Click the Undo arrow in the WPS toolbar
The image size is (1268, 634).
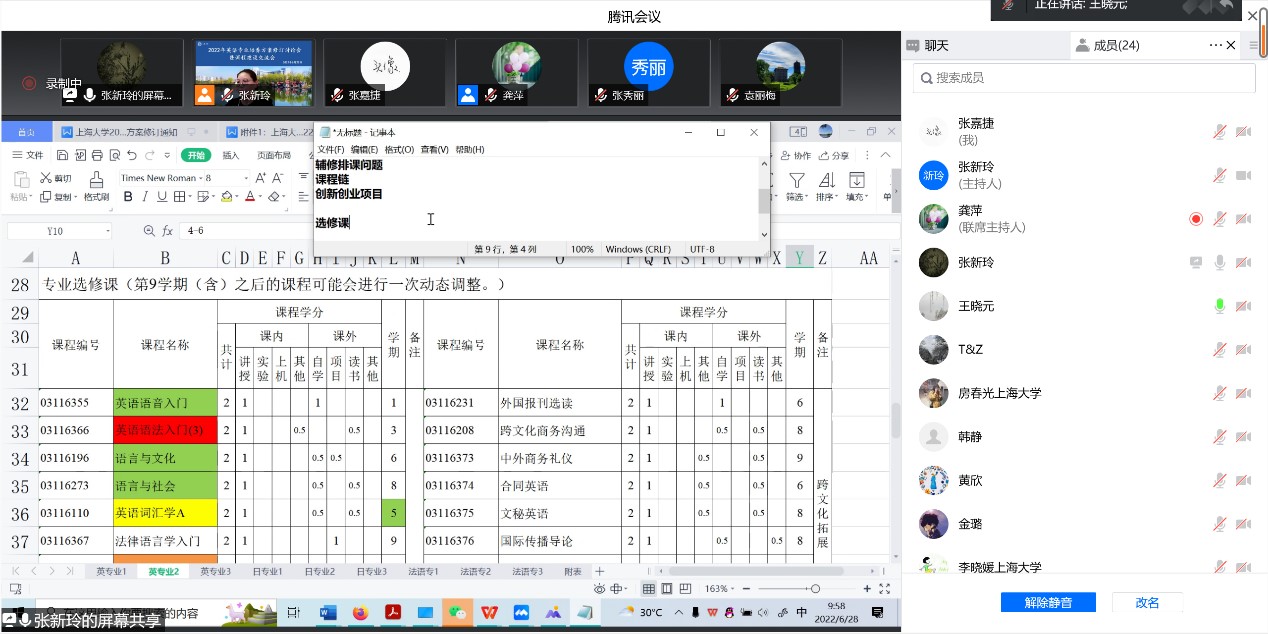pos(148,155)
